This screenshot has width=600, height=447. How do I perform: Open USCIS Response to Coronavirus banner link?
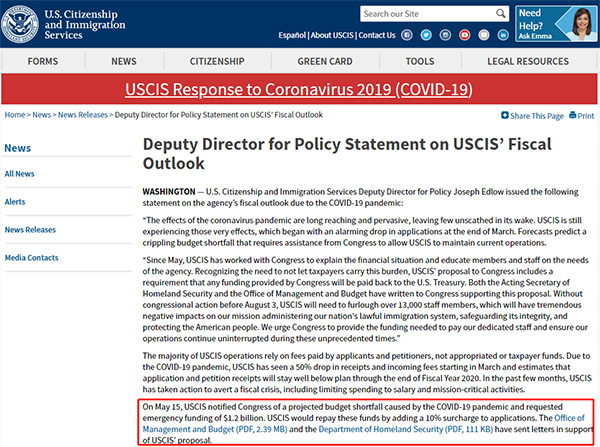pos(299,90)
